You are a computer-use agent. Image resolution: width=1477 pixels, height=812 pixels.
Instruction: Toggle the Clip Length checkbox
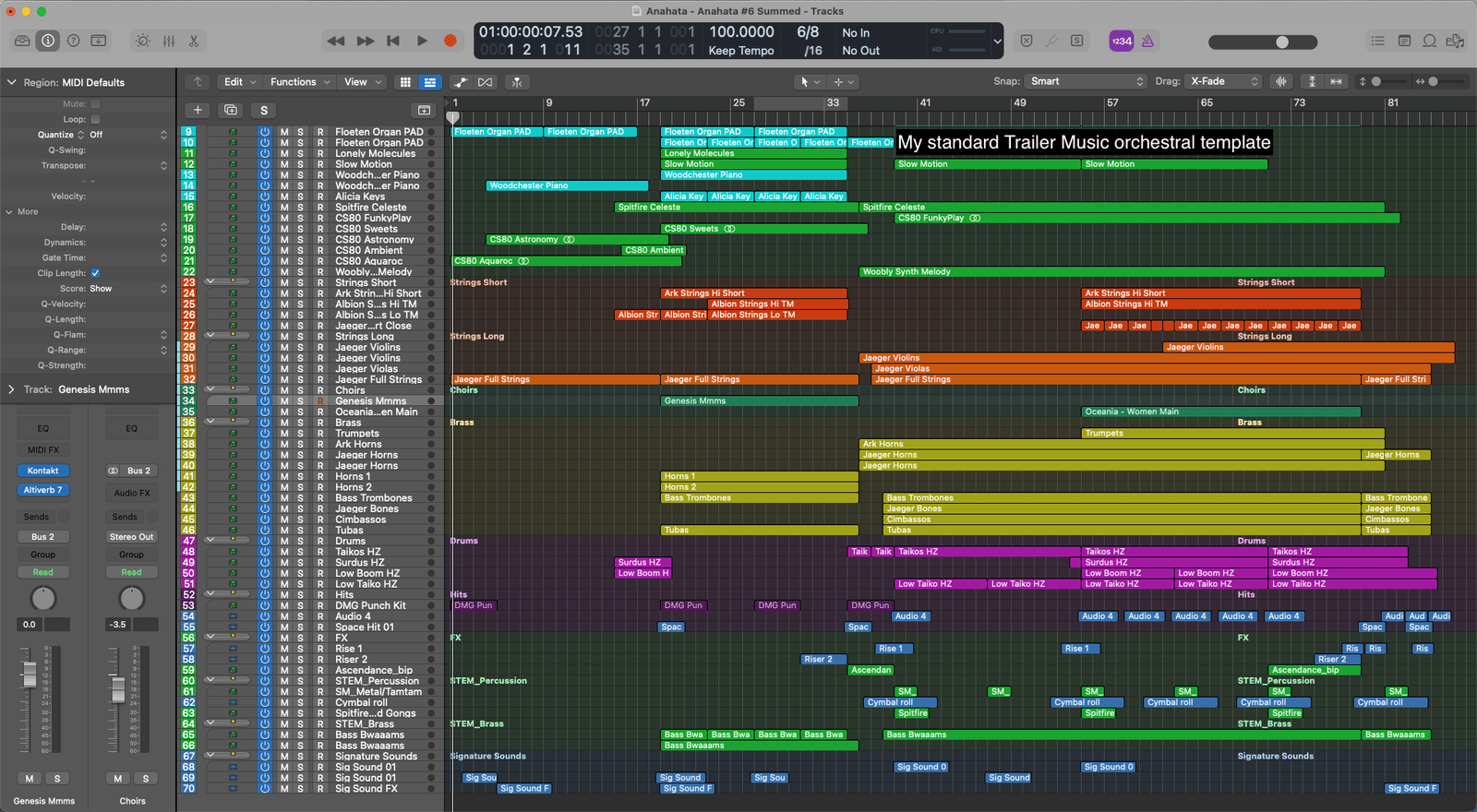click(x=95, y=273)
